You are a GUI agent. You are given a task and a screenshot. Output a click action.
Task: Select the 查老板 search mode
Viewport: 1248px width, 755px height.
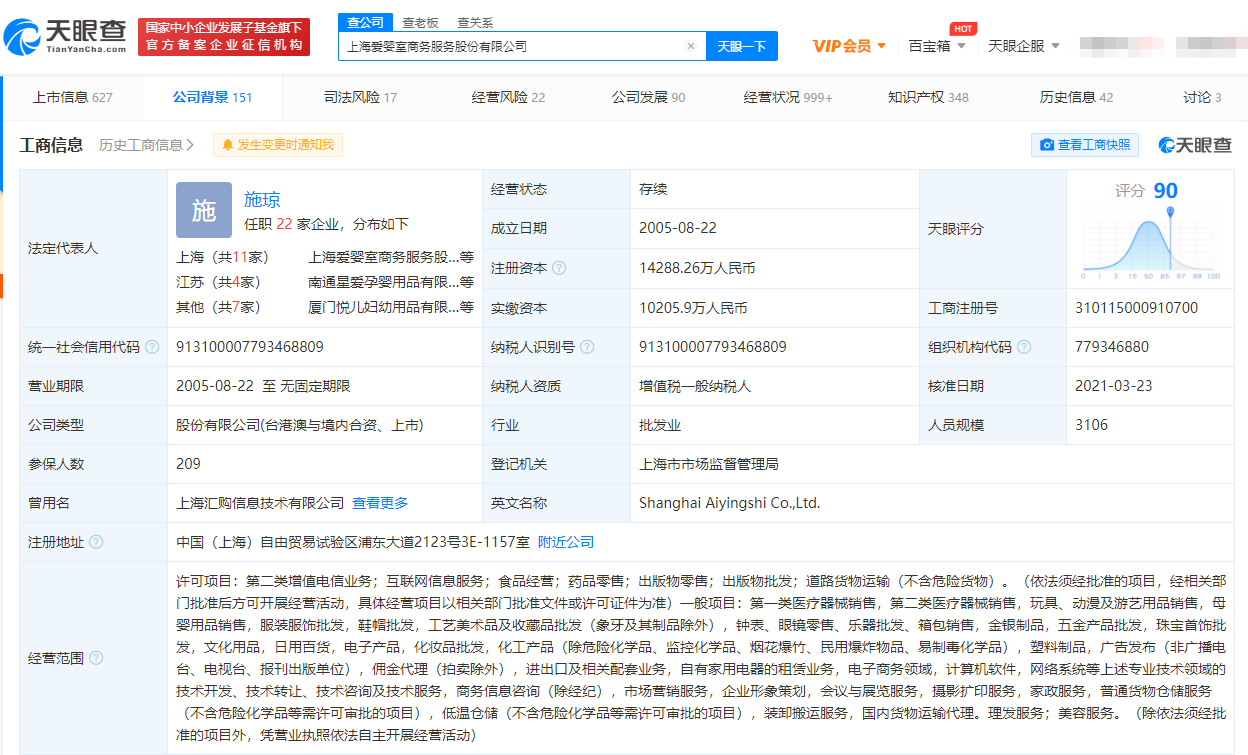[420, 22]
